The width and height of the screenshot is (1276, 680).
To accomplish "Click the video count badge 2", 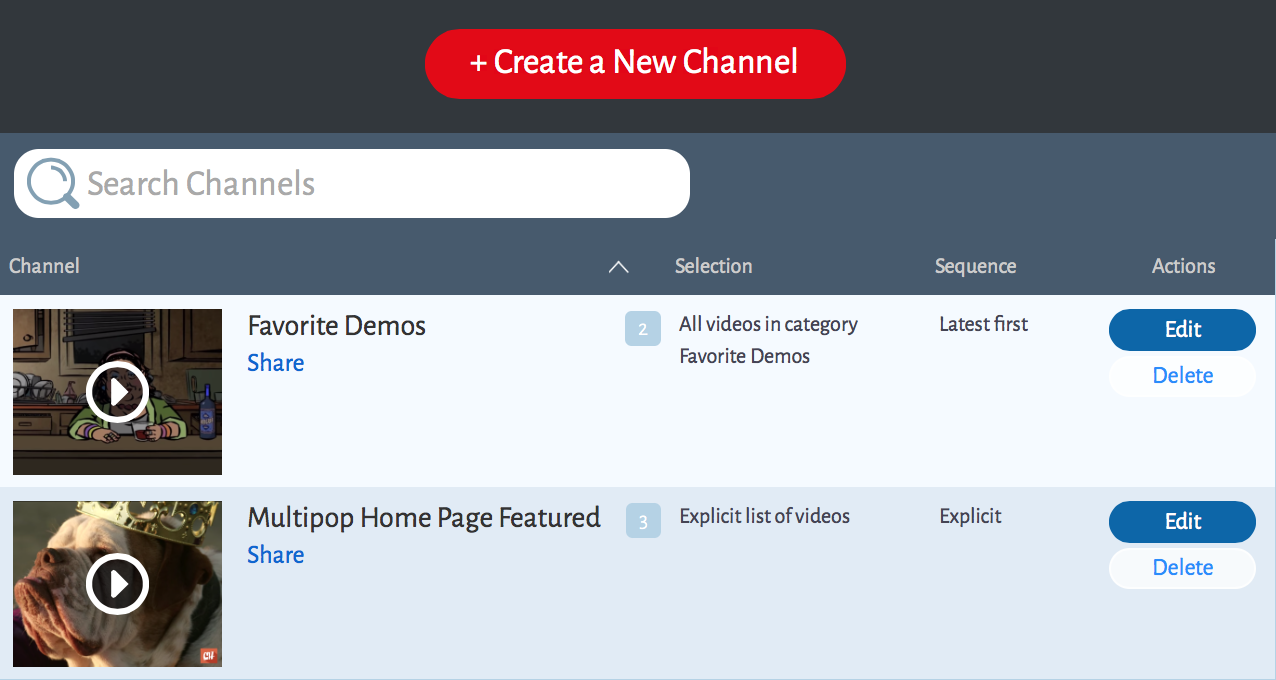I will point(643,329).
